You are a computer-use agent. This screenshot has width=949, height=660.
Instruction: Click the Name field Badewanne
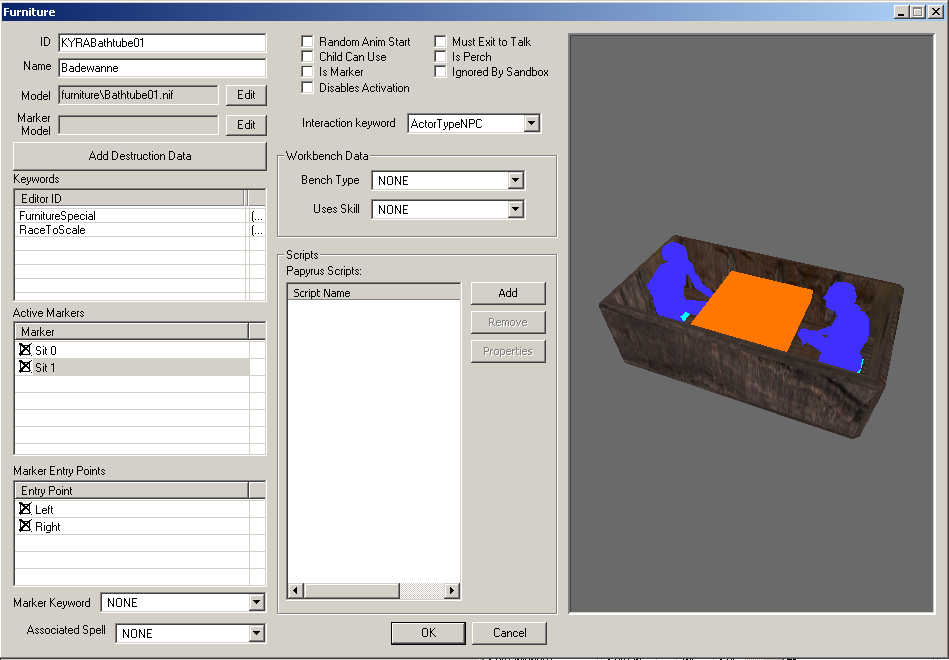[x=162, y=68]
